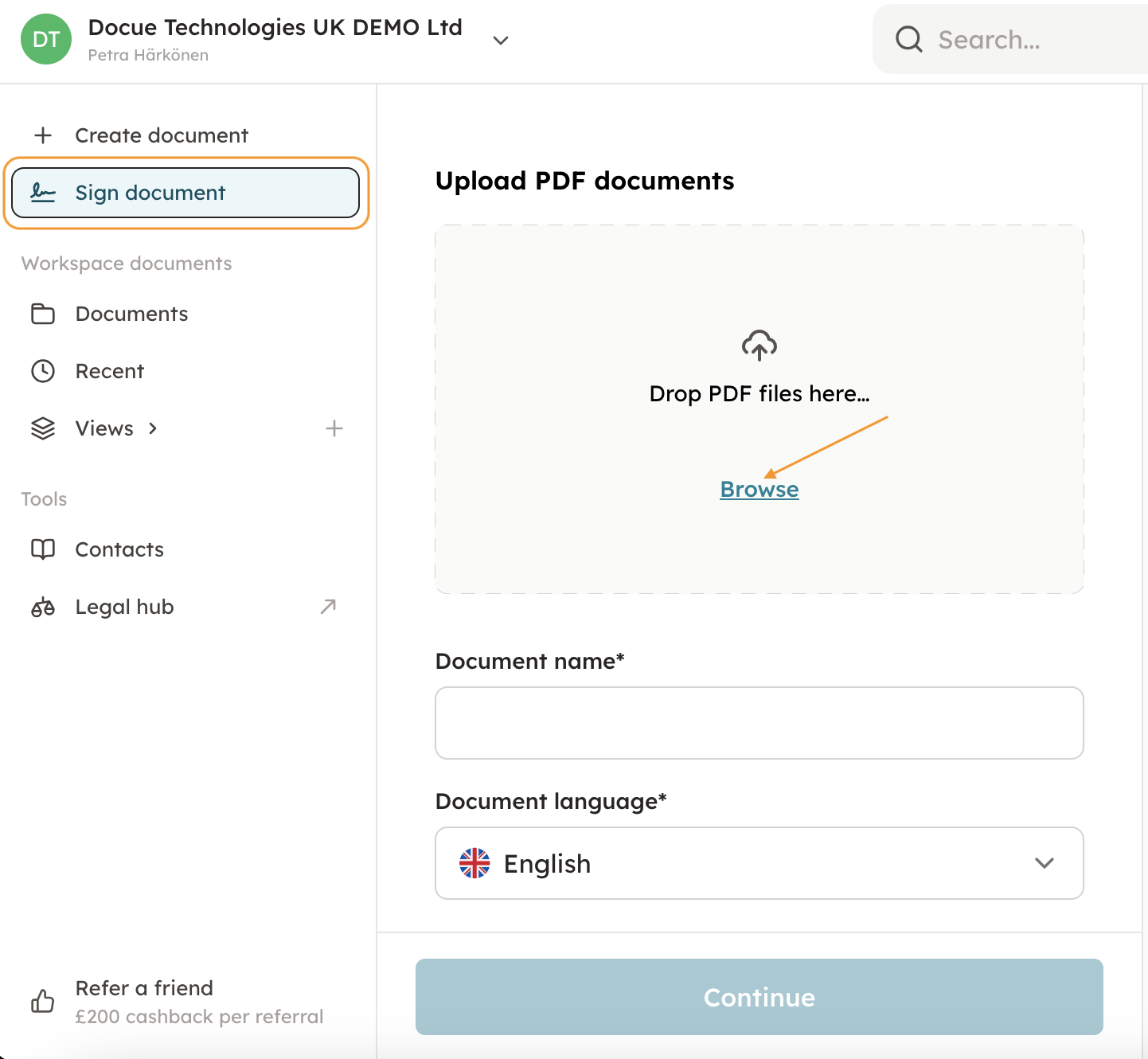This screenshot has width=1148, height=1059.
Task: Click the Legal hub scales icon
Action: tap(43, 608)
